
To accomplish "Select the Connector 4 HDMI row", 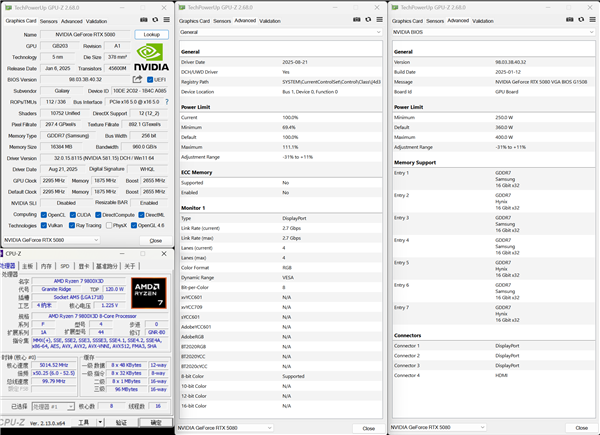I will 493,375.
